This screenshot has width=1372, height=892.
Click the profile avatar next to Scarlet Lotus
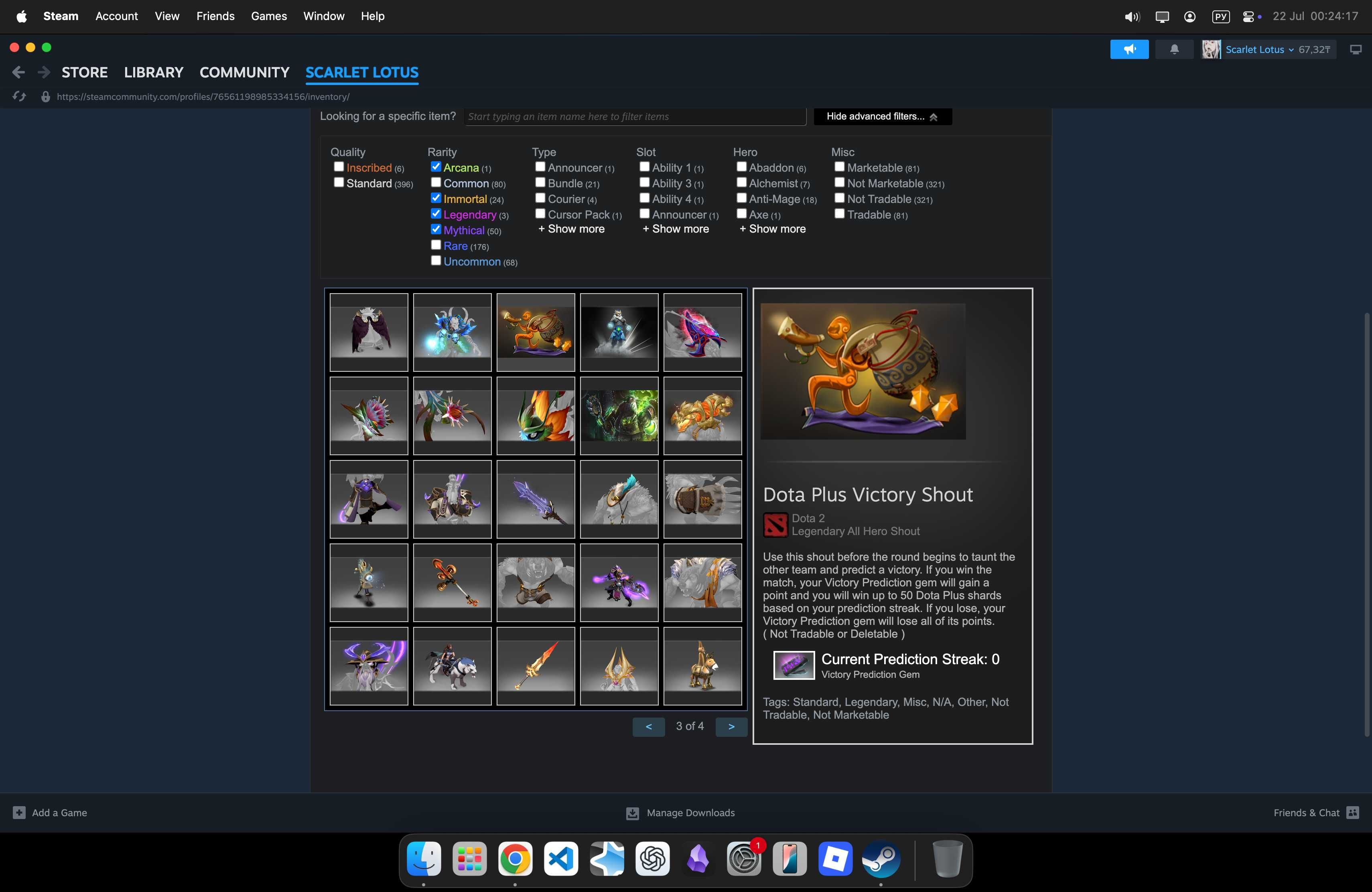1211,50
